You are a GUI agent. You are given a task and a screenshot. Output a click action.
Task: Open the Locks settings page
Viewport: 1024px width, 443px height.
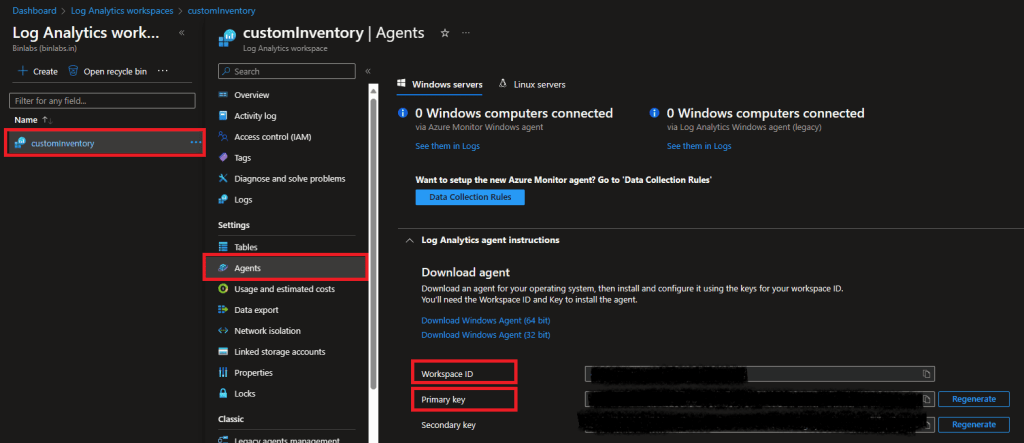pyautogui.click(x=246, y=394)
